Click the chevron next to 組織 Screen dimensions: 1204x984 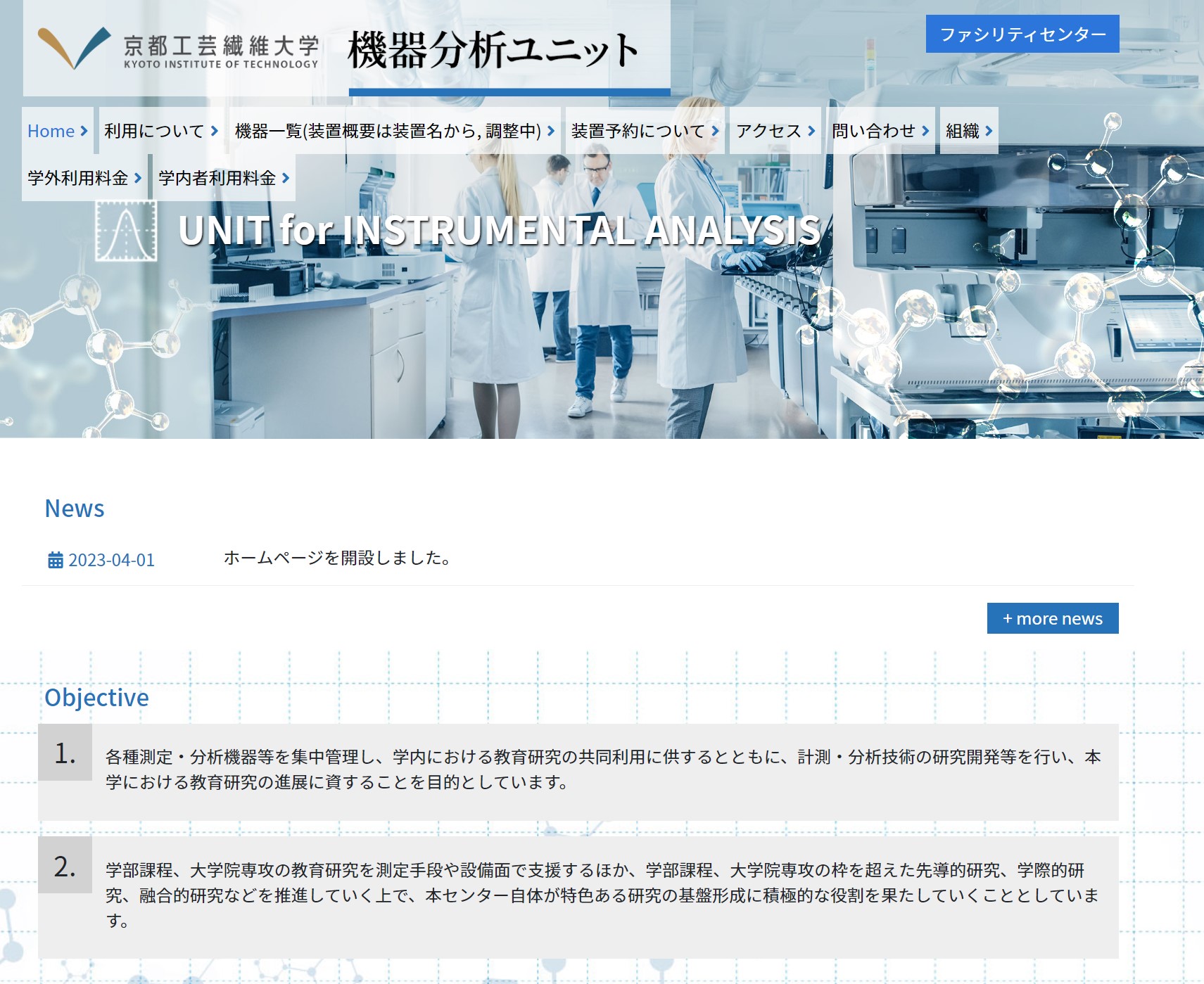tap(989, 131)
